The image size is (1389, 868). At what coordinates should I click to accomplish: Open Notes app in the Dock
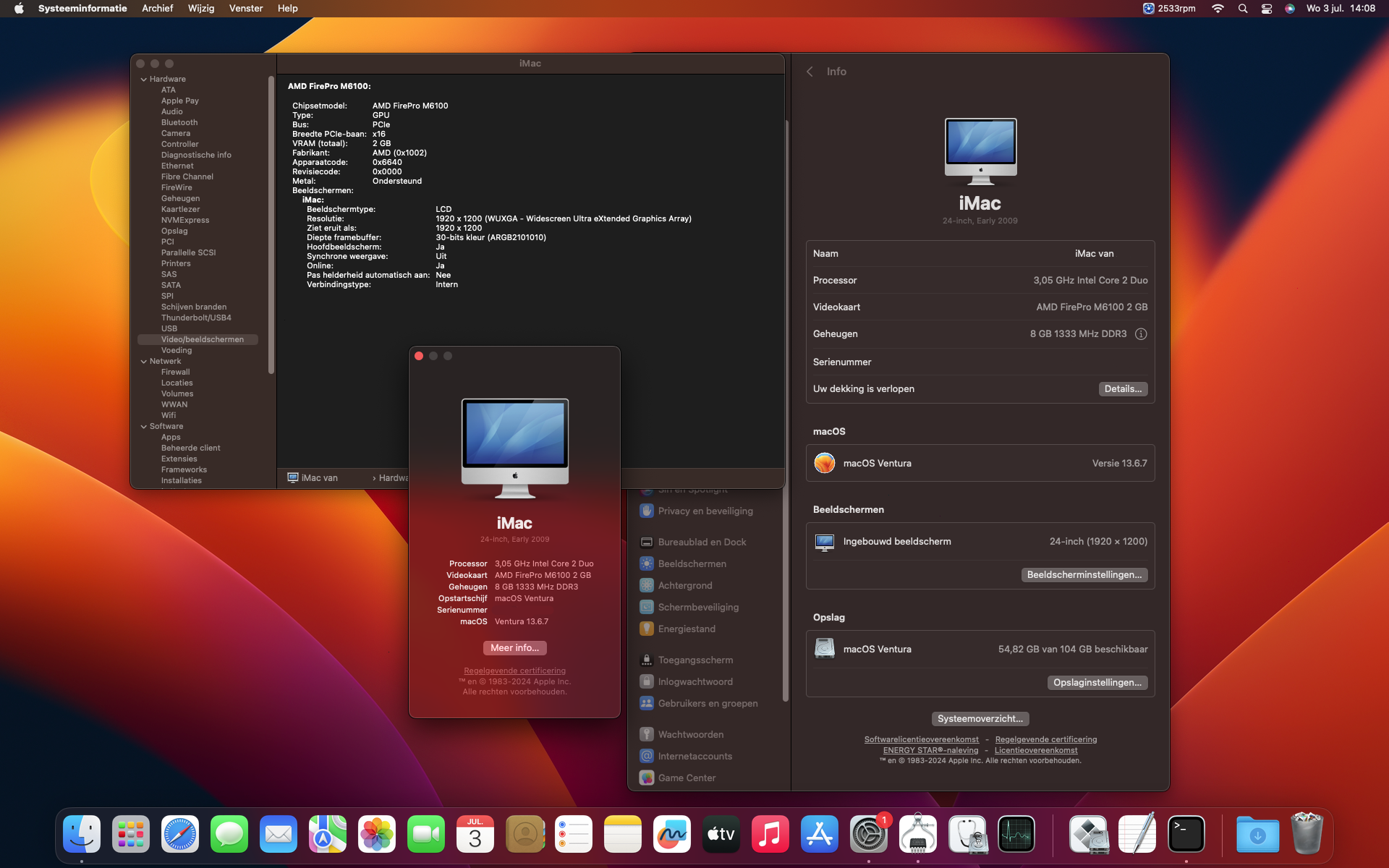click(623, 834)
